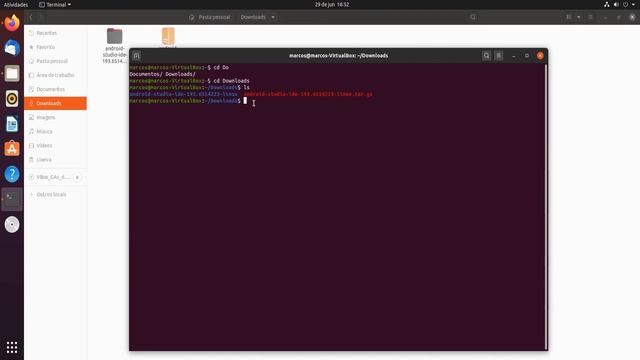Image resolution: width=640 pixels, height=360 pixels.
Task: Open Vídeos in the sidebar
Action: pos(56,146)
